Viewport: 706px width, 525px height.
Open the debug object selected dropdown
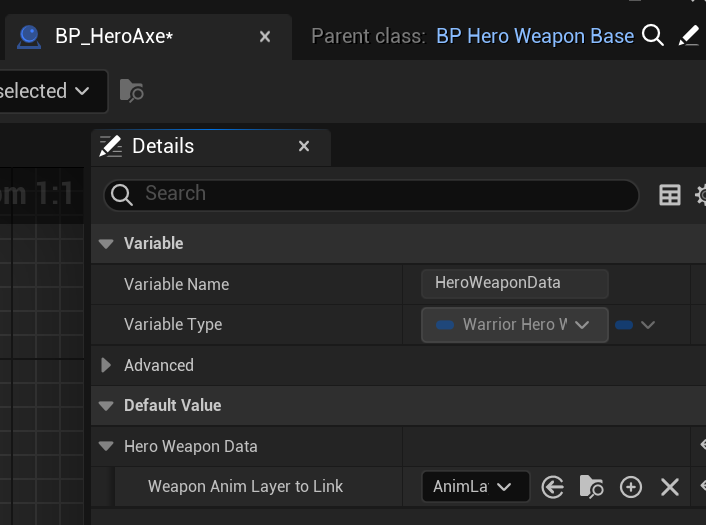[50, 91]
